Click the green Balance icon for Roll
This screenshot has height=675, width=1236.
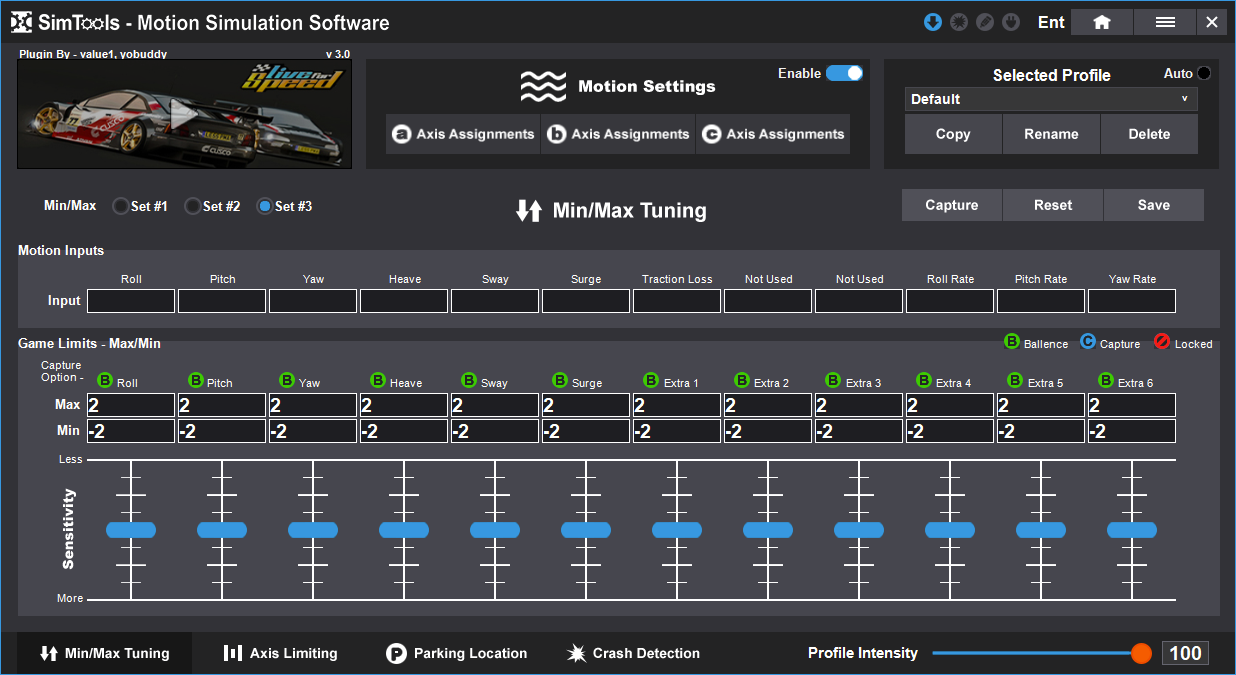pos(105,381)
